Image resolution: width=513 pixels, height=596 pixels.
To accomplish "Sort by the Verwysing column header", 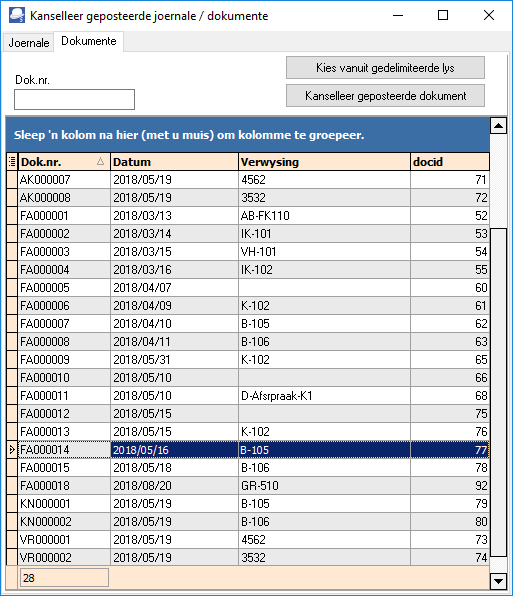I will click(x=324, y=162).
